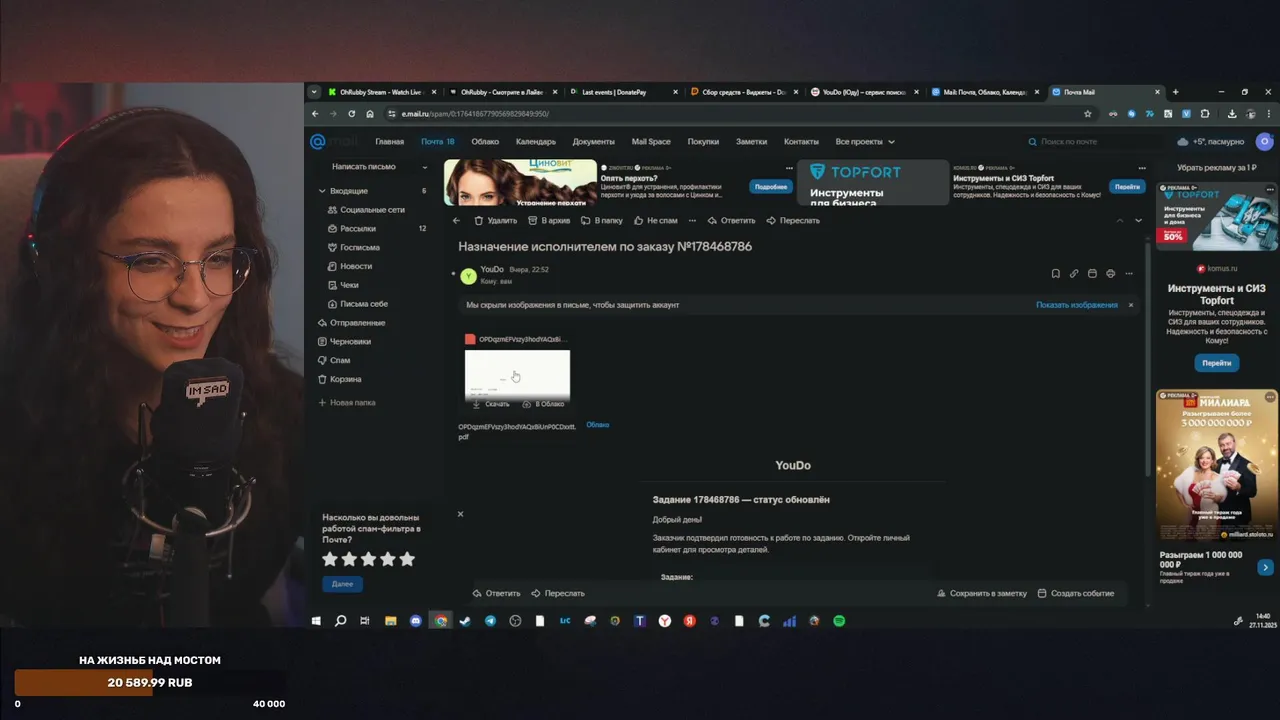The width and height of the screenshot is (1280, 720).
Task: Click the link icon on the email header
Action: click(1074, 273)
